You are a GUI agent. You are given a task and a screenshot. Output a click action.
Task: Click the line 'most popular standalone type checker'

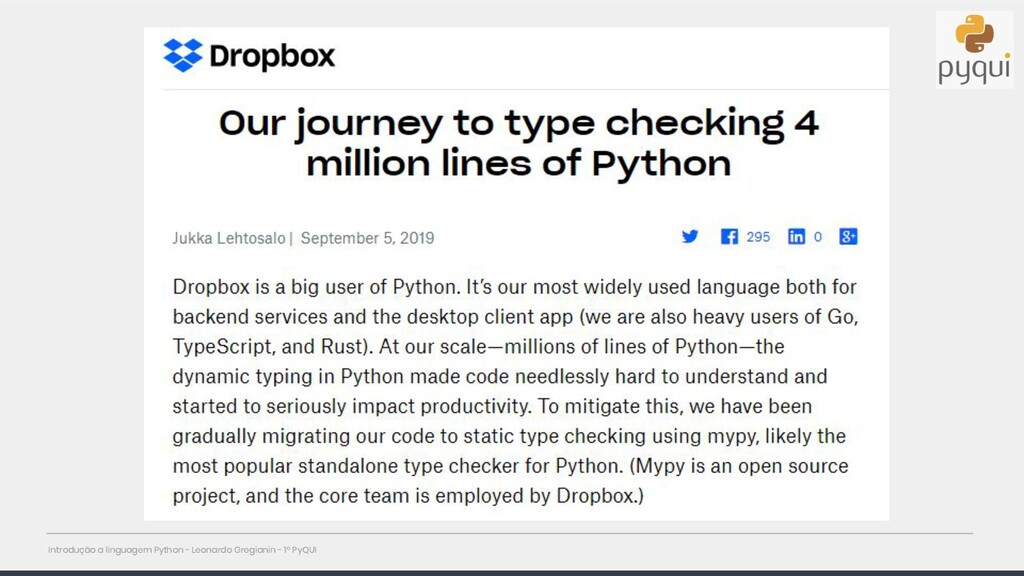pos(510,466)
